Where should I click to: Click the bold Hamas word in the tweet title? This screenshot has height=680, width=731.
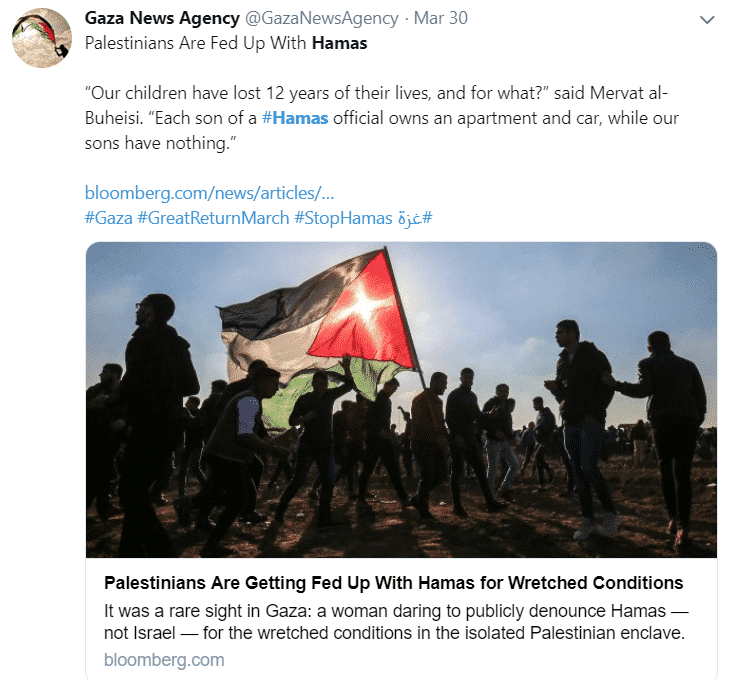point(339,43)
